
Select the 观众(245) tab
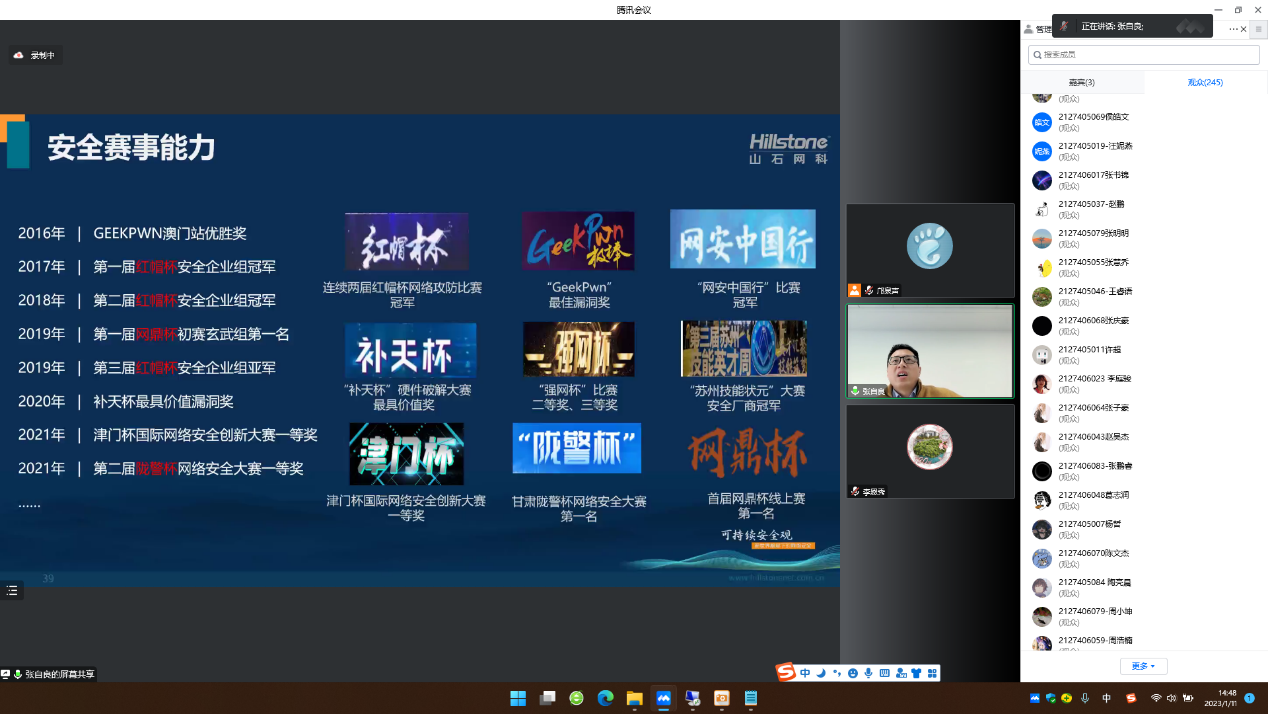click(x=1205, y=82)
